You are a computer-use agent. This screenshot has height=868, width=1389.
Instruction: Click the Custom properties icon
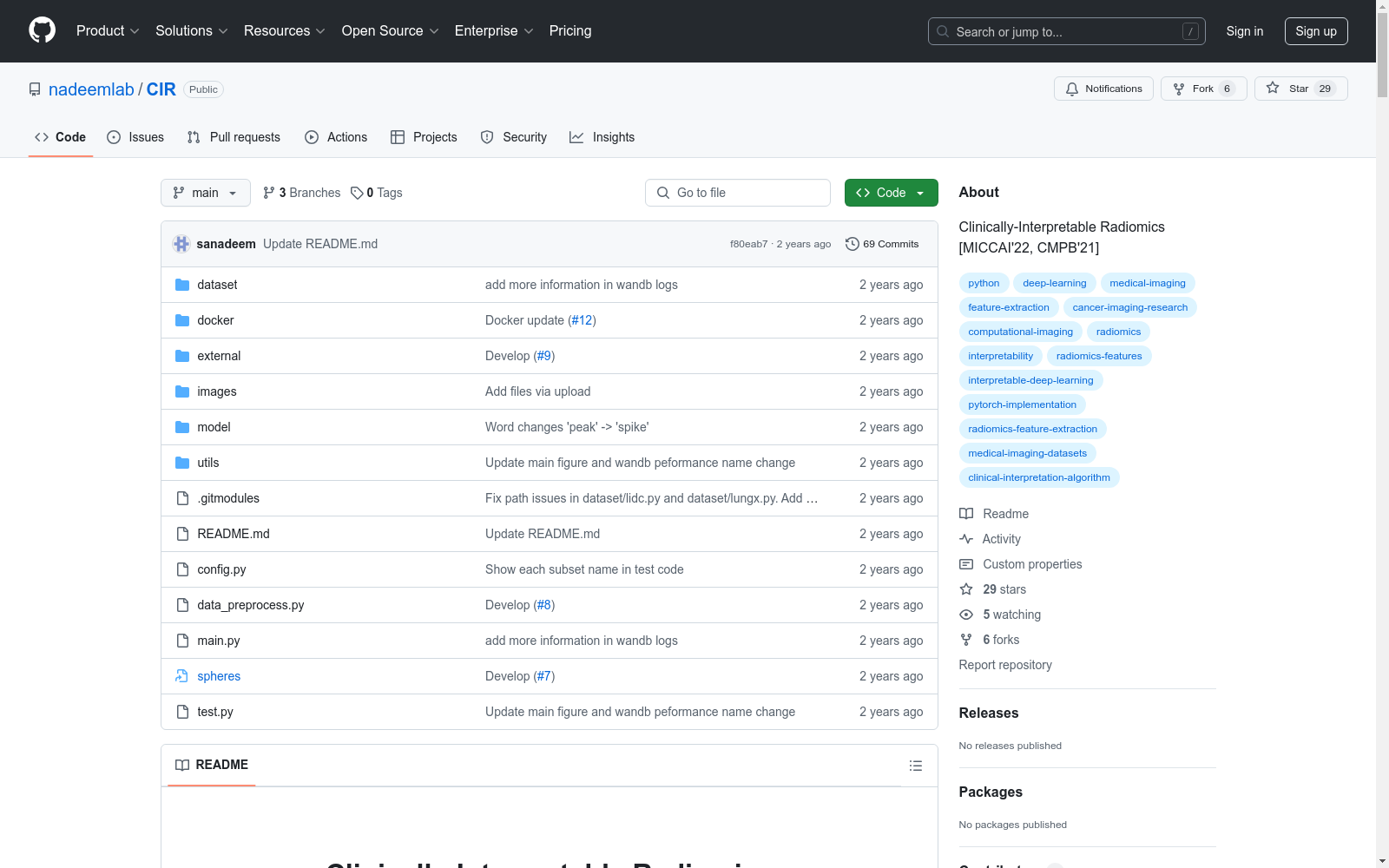click(966, 564)
